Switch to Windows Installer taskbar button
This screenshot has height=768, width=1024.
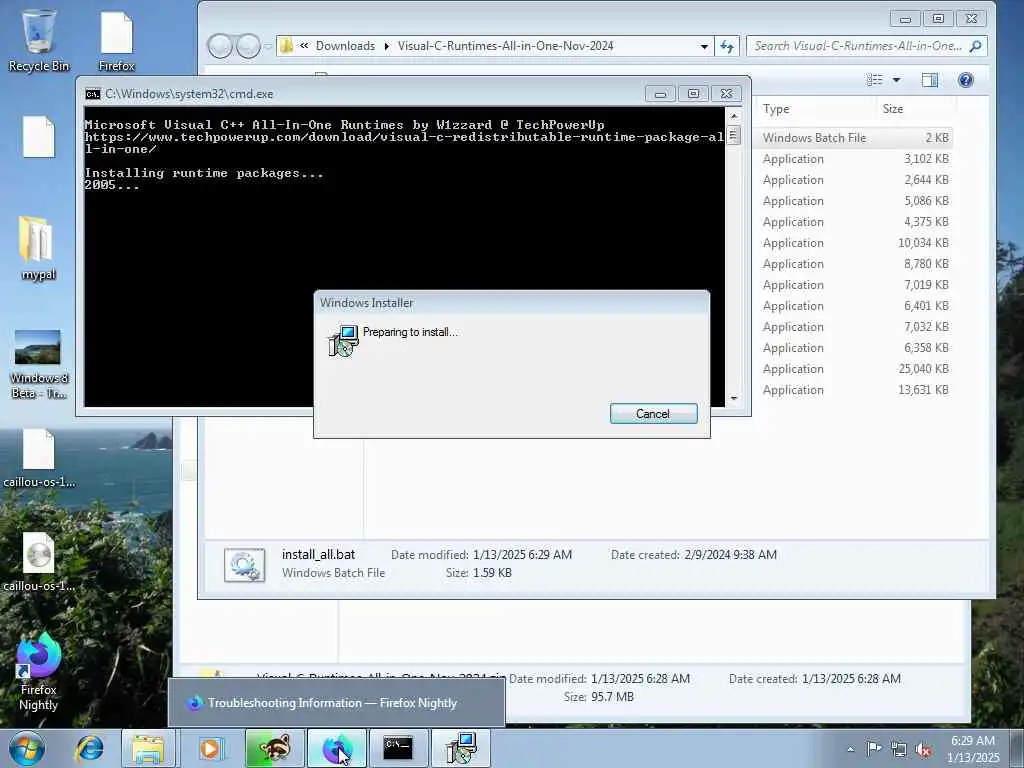460,748
